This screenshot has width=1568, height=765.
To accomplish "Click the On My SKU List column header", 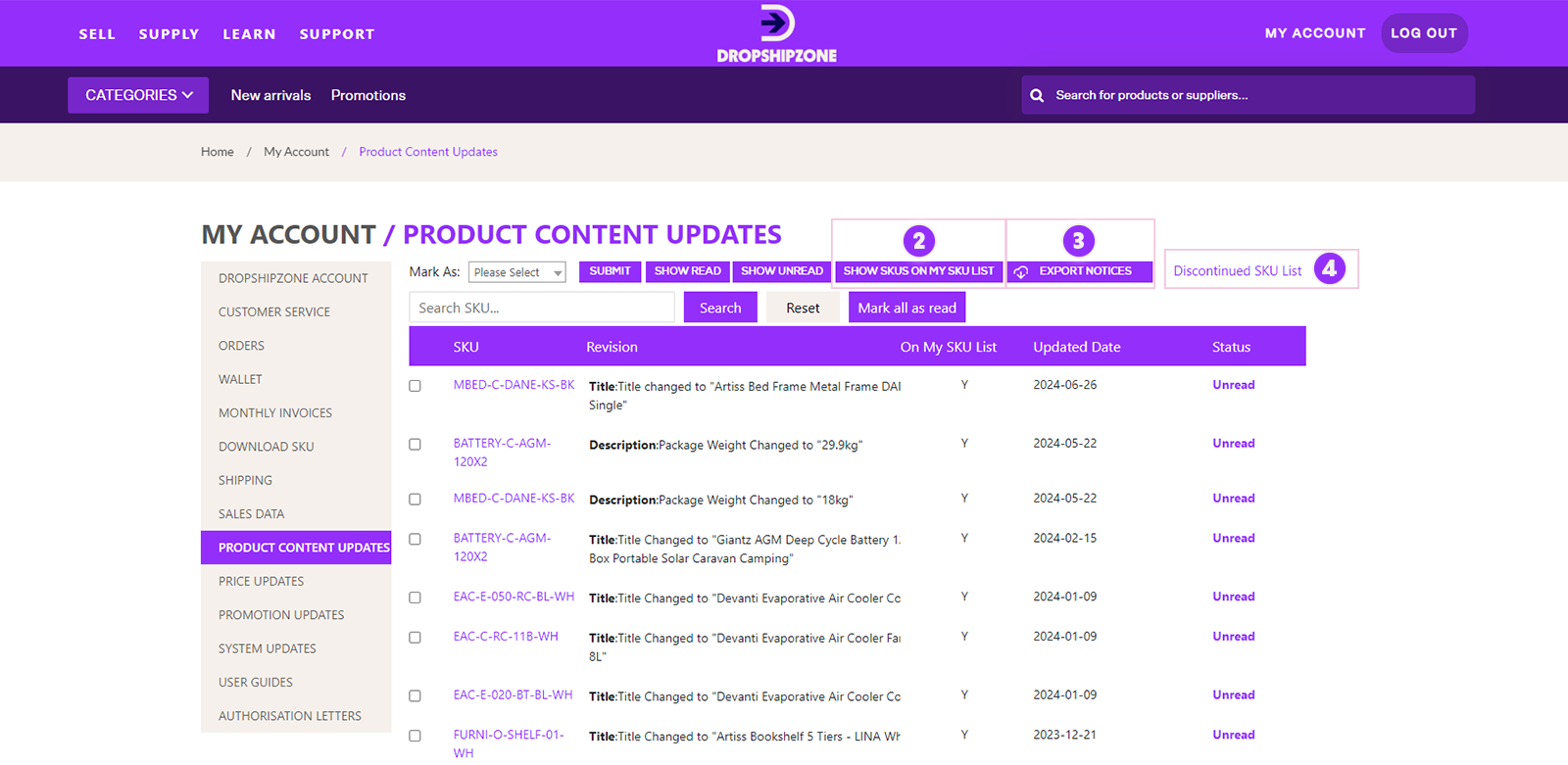I will (948, 347).
